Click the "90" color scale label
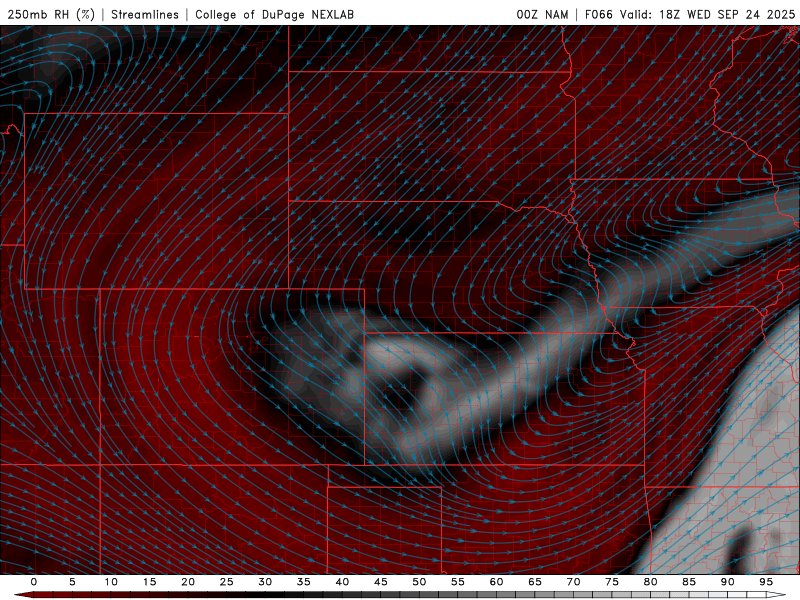This screenshot has height=600, width=800. click(727, 582)
